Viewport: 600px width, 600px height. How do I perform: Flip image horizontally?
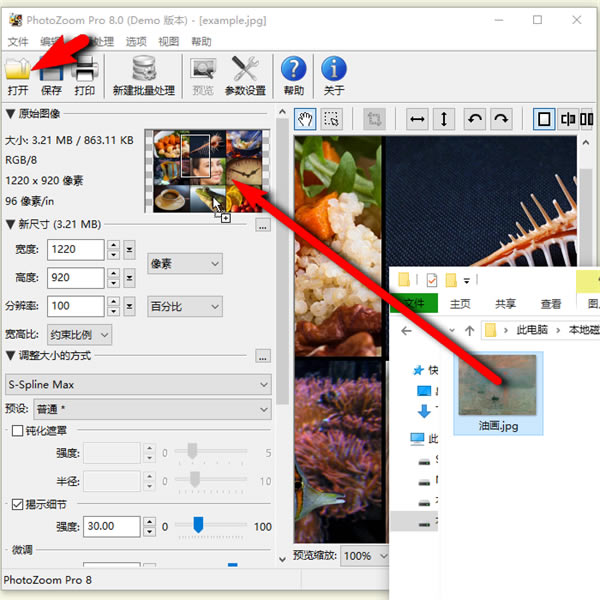tap(417, 119)
